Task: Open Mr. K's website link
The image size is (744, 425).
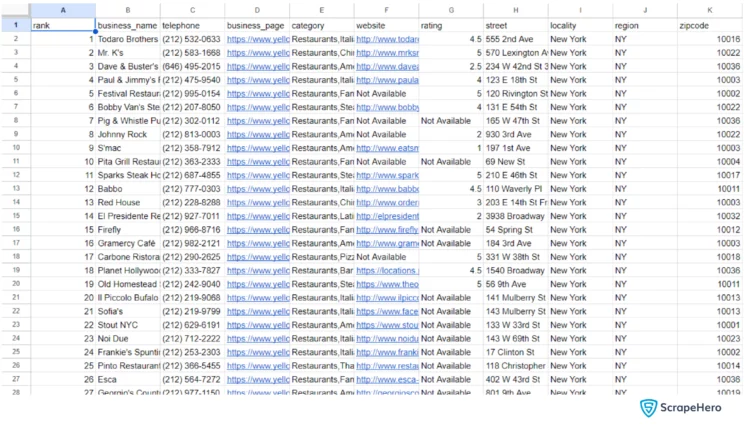Action: (387, 53)
